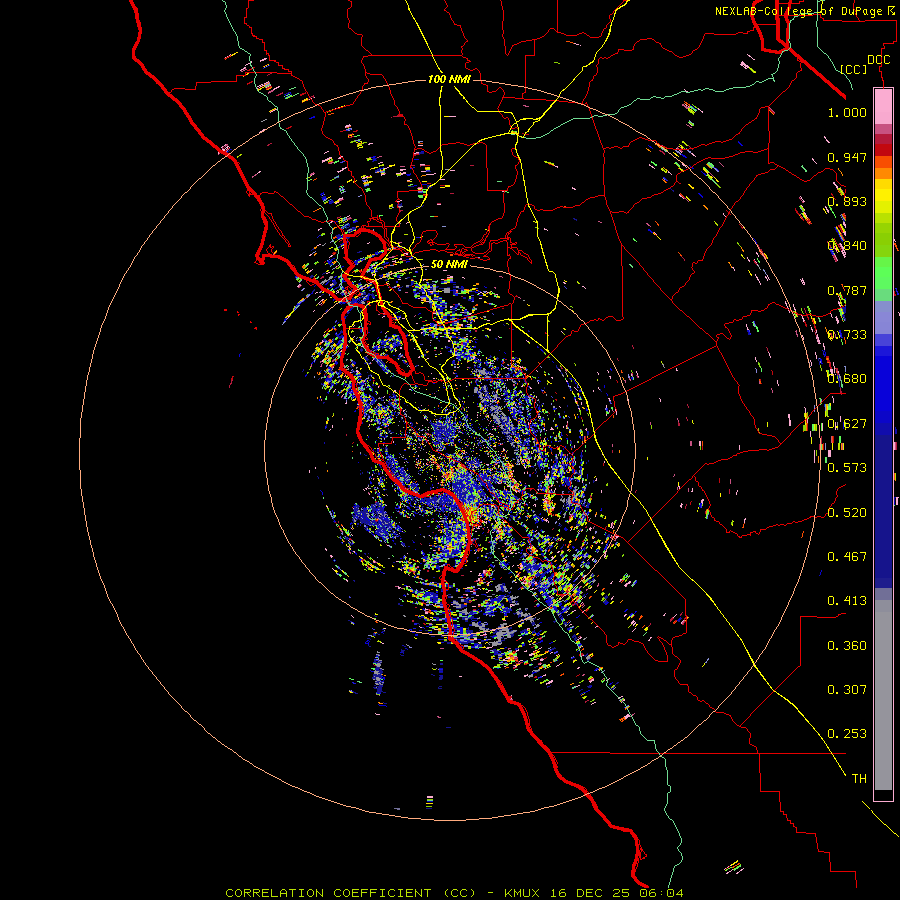
Task: Select the 0.467 legend value
Action: pos(847,557)
